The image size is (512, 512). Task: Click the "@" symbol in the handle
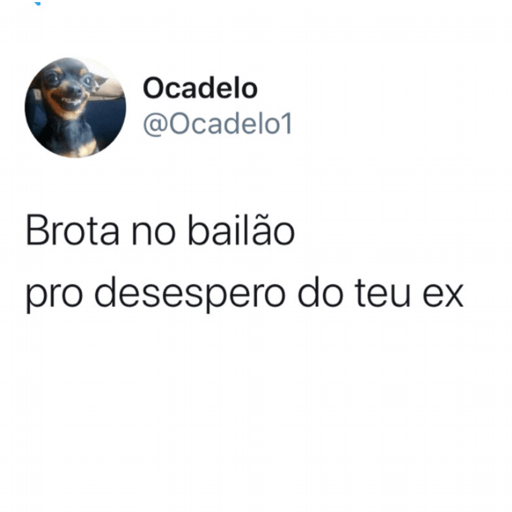coord(156,125)
